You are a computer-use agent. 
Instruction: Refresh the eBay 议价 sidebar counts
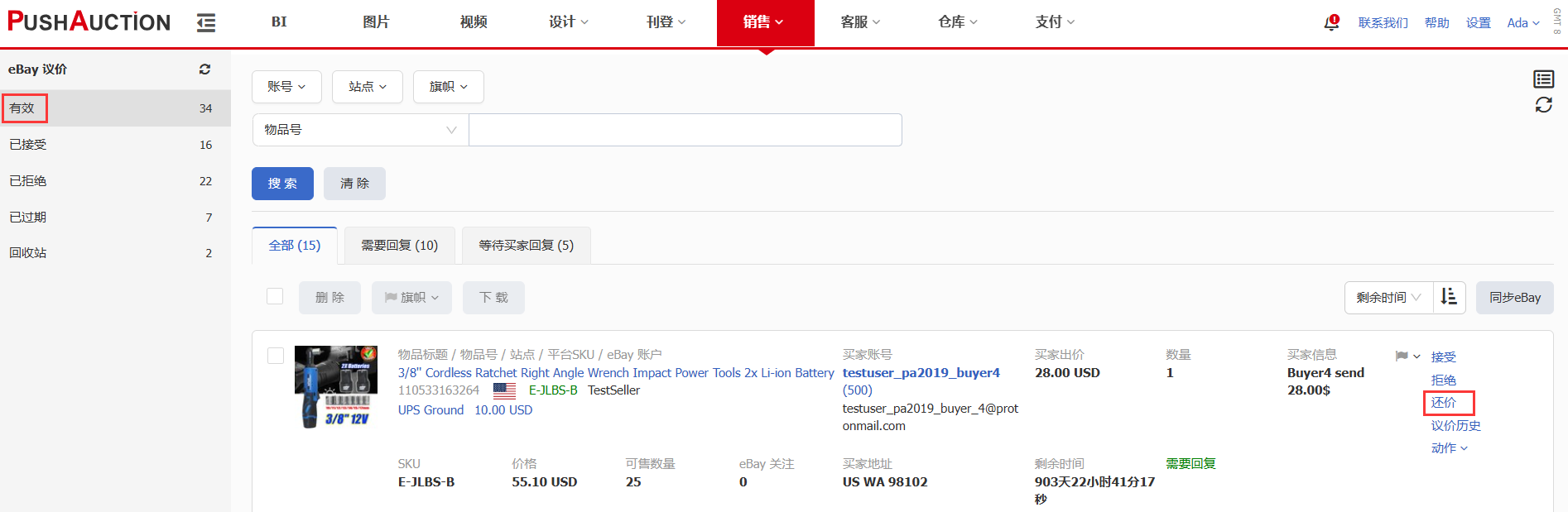coord(204,69)
